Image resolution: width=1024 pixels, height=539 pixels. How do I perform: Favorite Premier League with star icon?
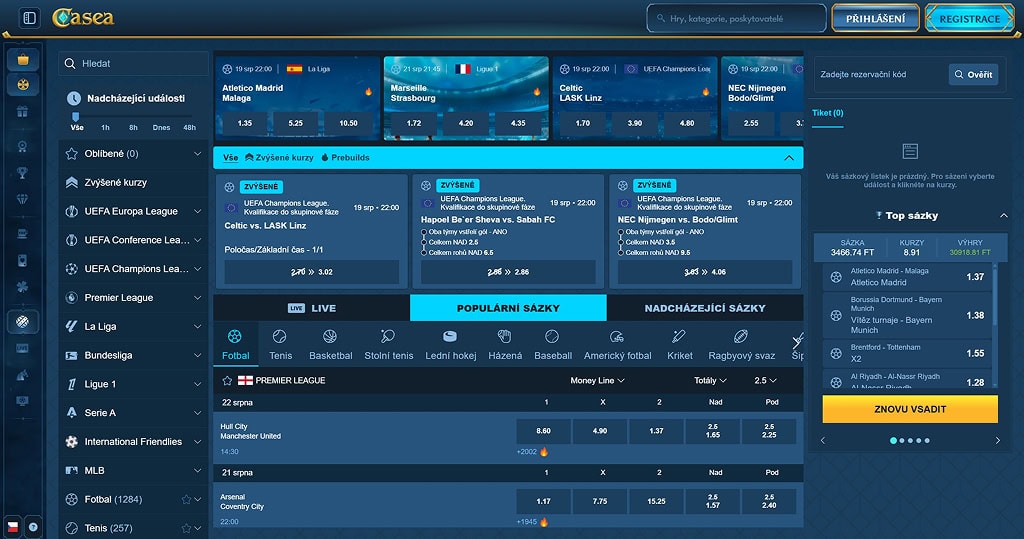[x=227, y=380]
